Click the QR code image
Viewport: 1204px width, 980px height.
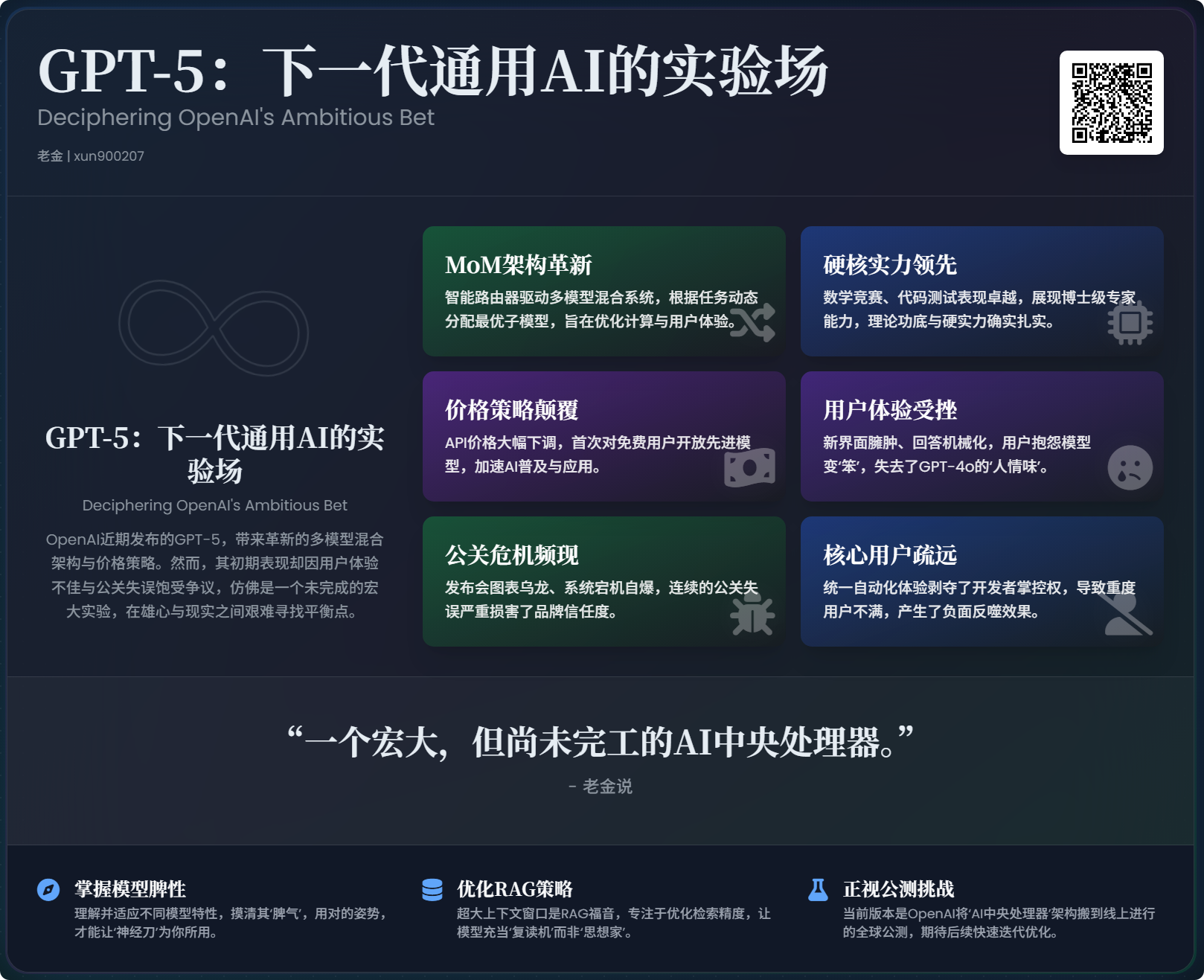(x=1112, y=103)
